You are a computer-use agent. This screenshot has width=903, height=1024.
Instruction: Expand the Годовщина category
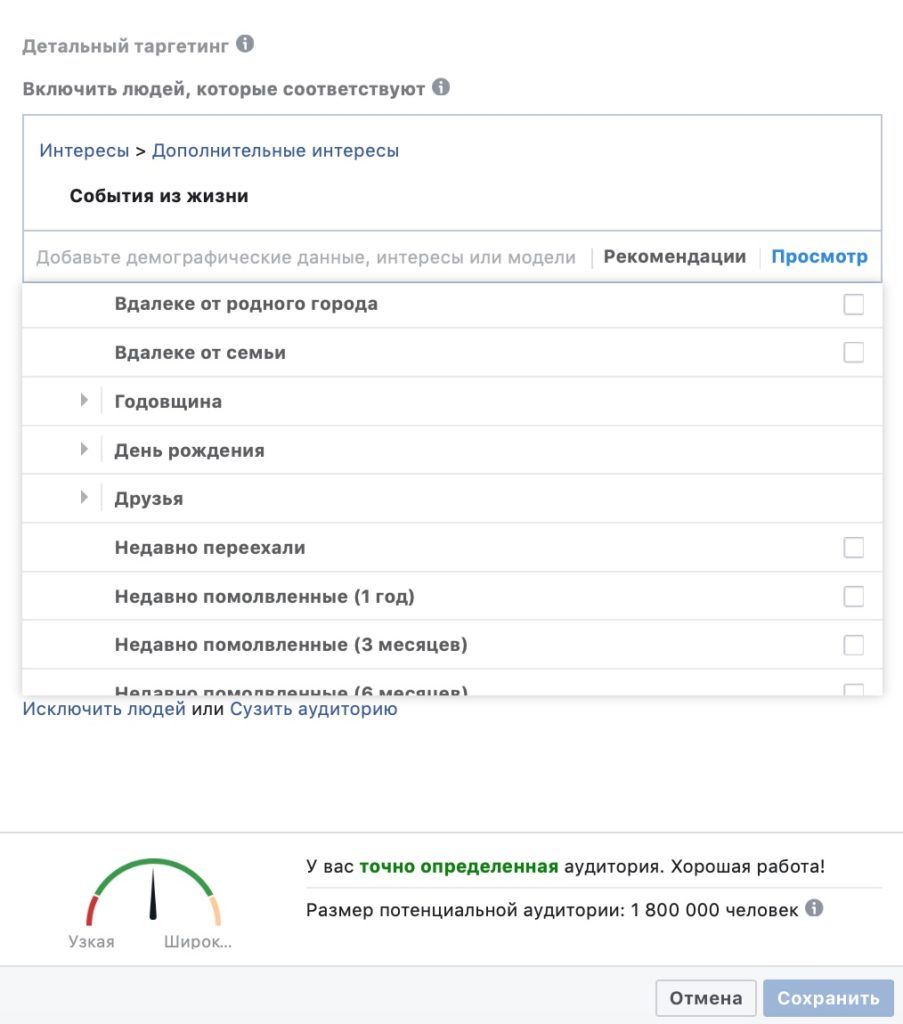tap(84, 400)
